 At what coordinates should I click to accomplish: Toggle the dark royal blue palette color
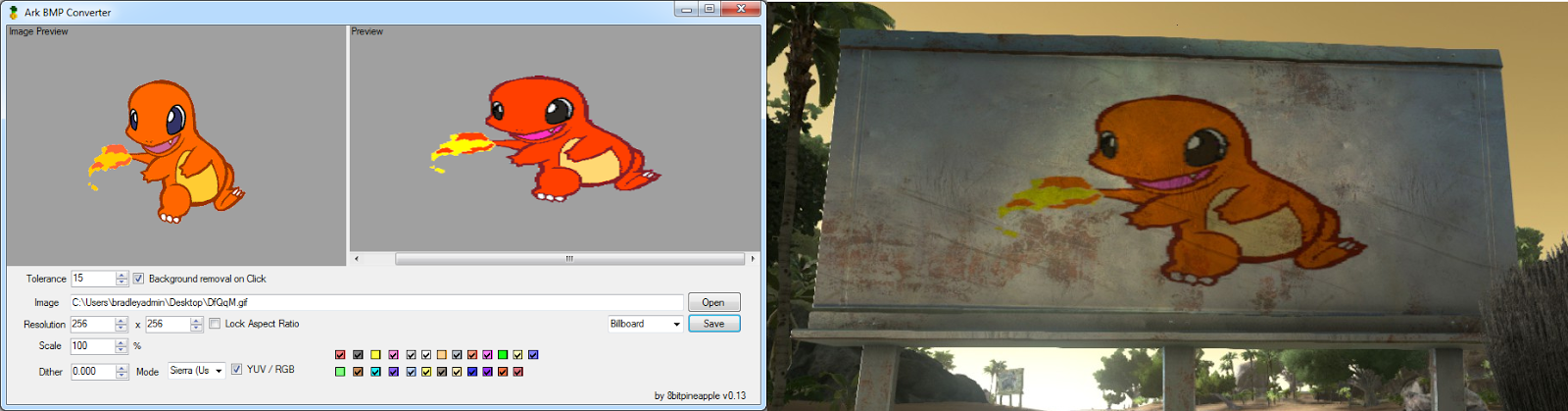(472, 372)
